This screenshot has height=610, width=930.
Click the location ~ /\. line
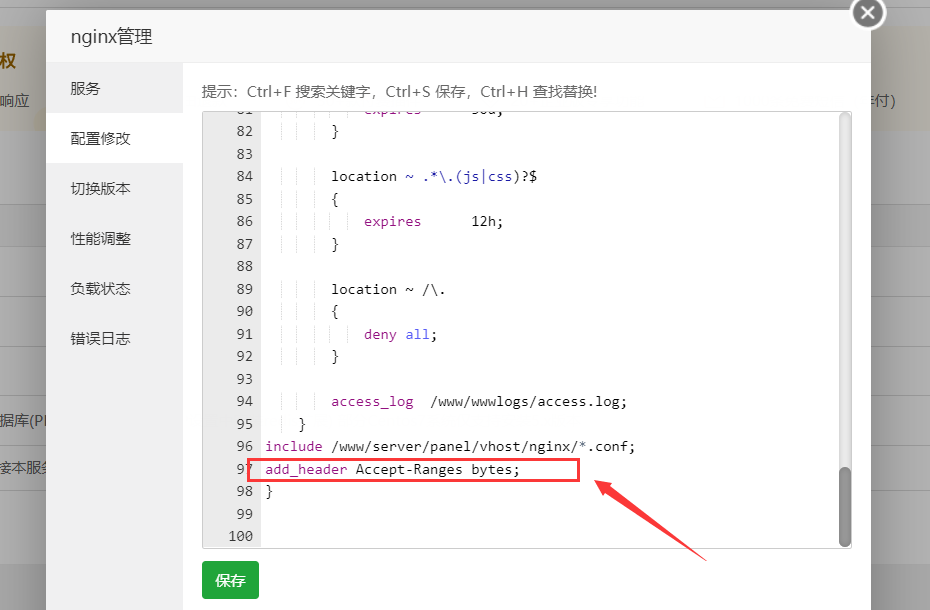[388, 290]
